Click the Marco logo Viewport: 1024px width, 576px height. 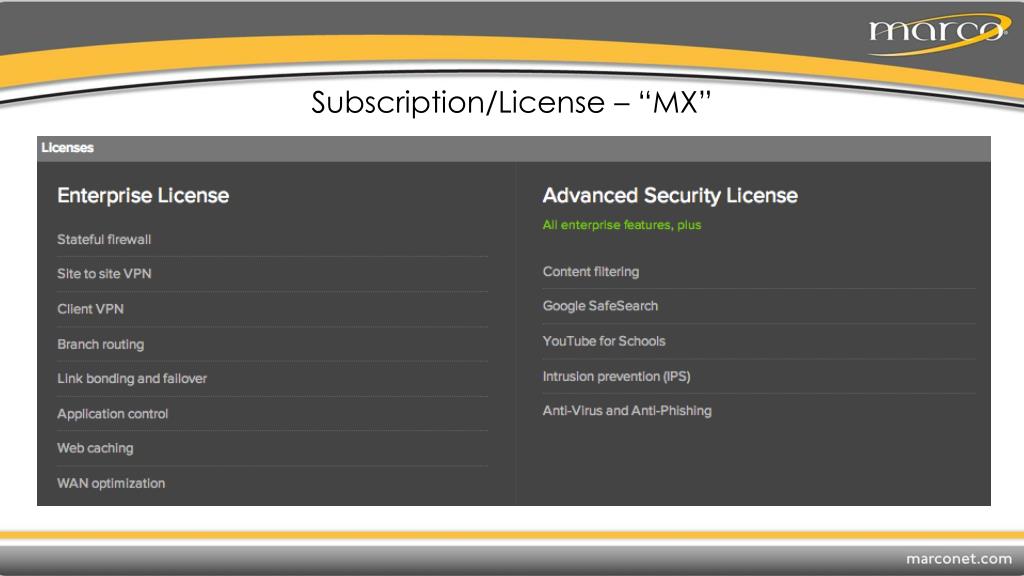pyautogui.click(x=939, y=33)
